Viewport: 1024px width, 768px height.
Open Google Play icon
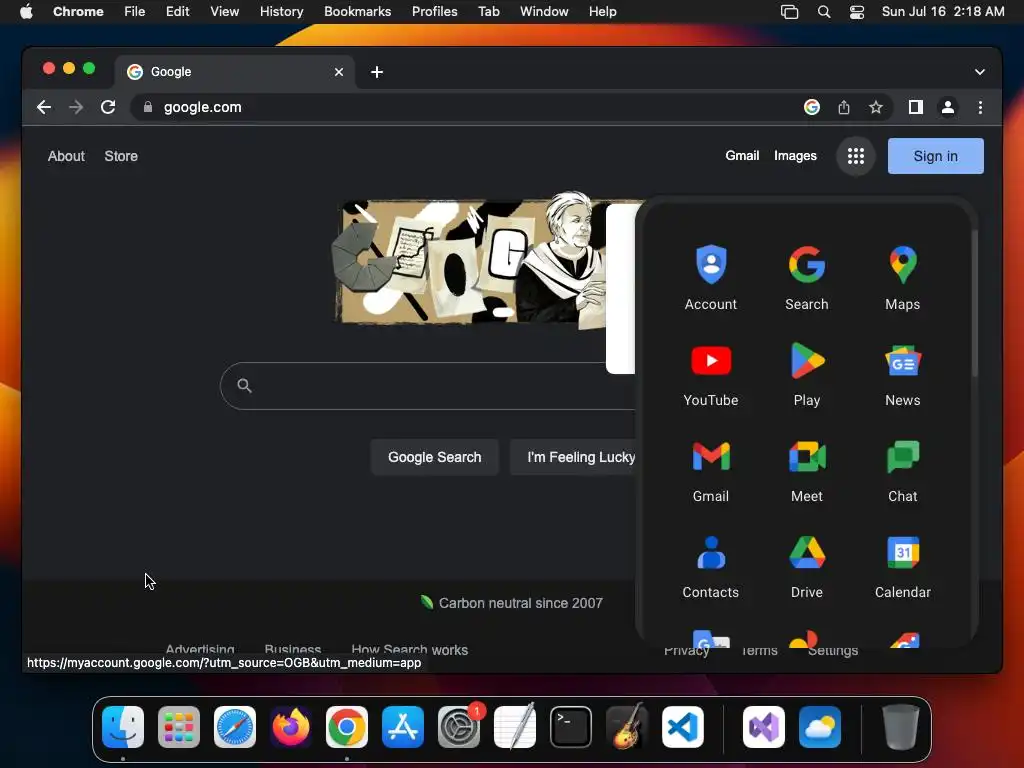[807, 374]
